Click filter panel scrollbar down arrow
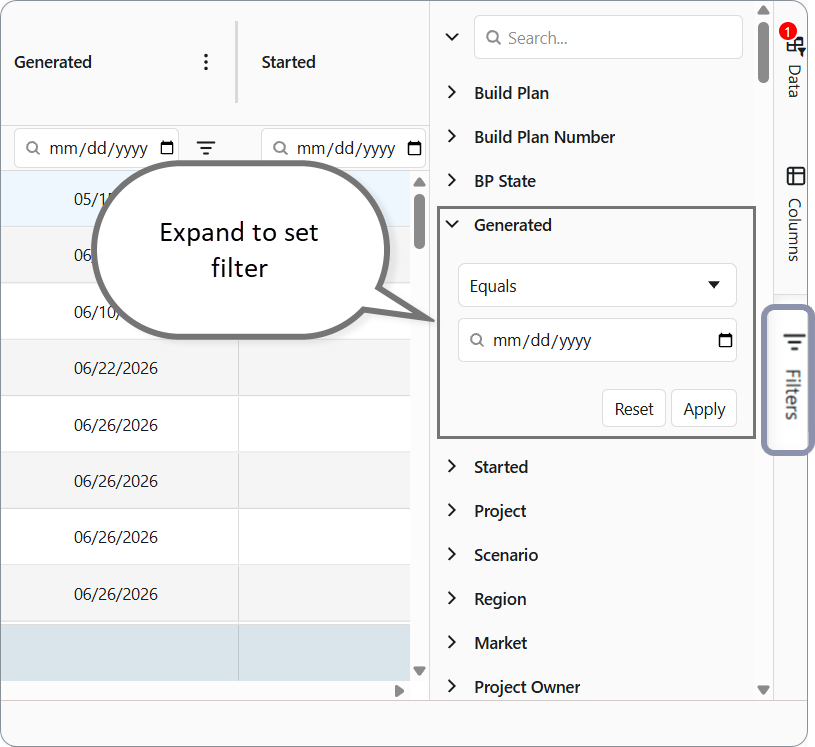This screenshot has width=815, height=747. pyautogui.click(x=763, y=690)
